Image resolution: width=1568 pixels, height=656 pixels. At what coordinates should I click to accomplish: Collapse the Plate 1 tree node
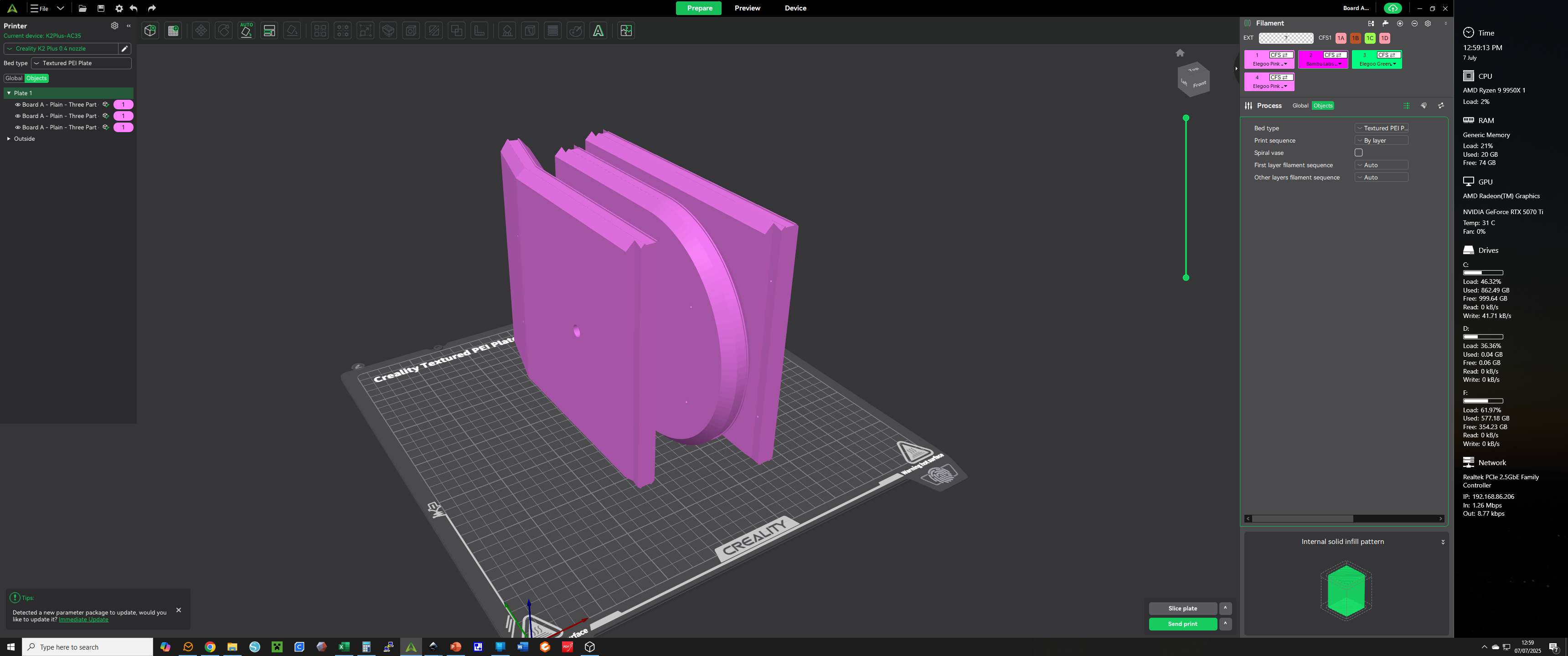click(9, 93)
